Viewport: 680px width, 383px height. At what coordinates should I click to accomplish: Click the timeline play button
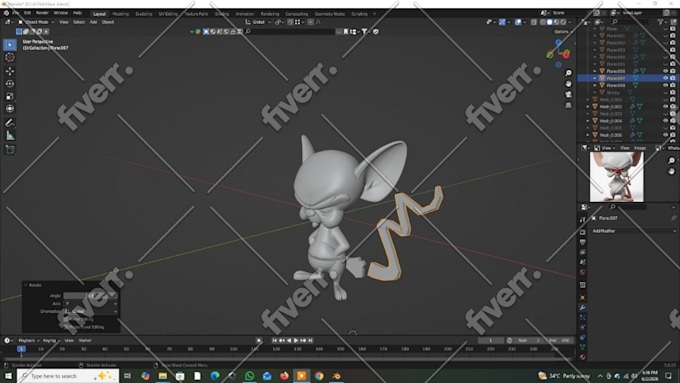[296, 340]
